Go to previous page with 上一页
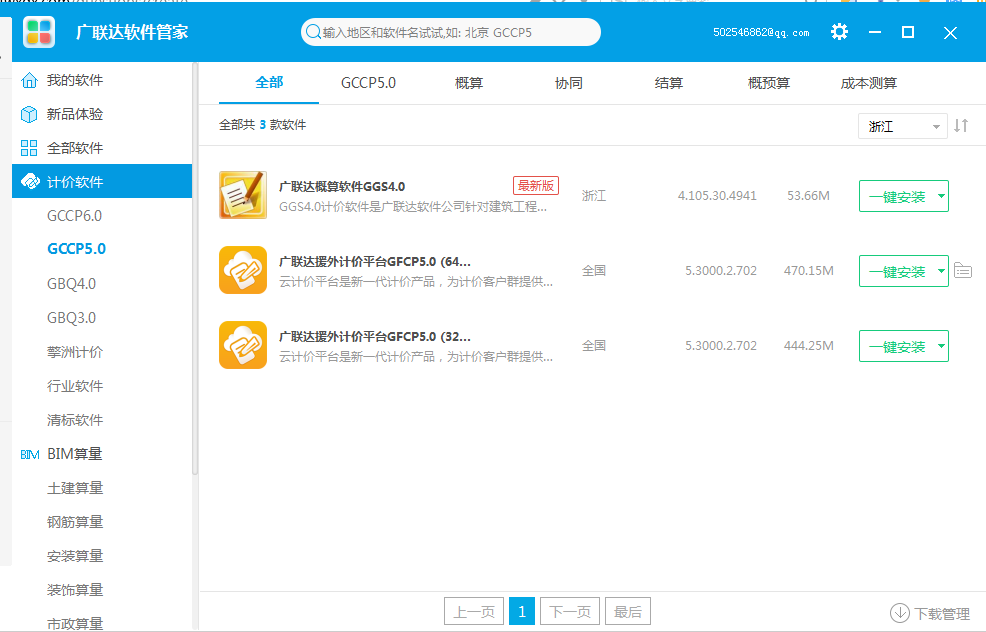Screen dimensions: 986x632 pyautogui.click(x=474, y=611)
